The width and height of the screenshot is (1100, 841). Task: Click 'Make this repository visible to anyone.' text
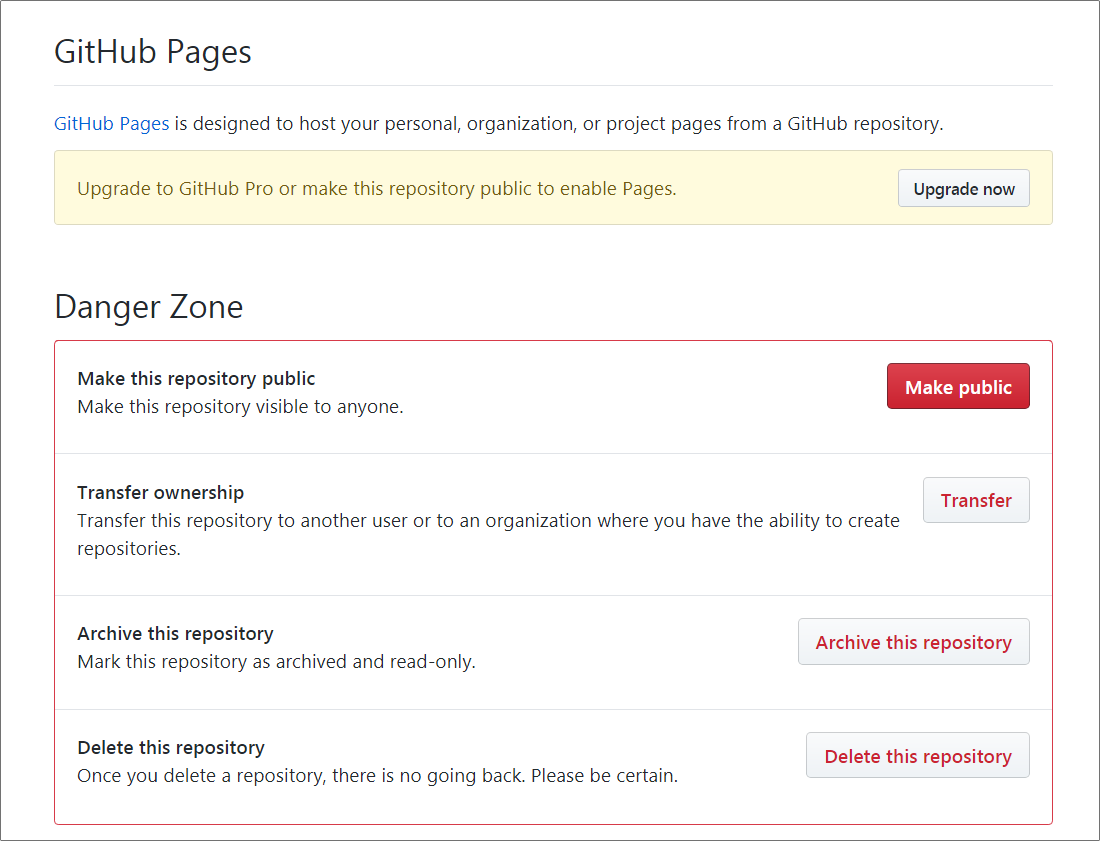click(241, 407)
